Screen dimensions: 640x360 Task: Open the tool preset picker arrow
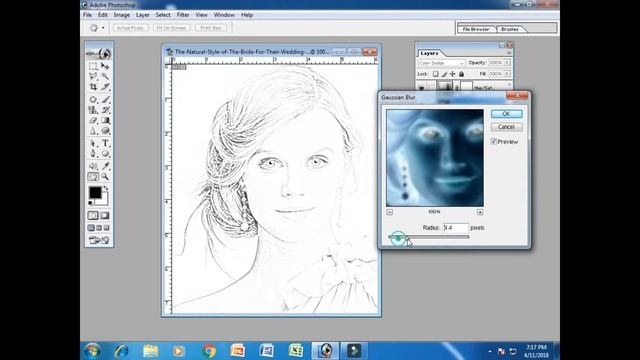pos(103,28)
